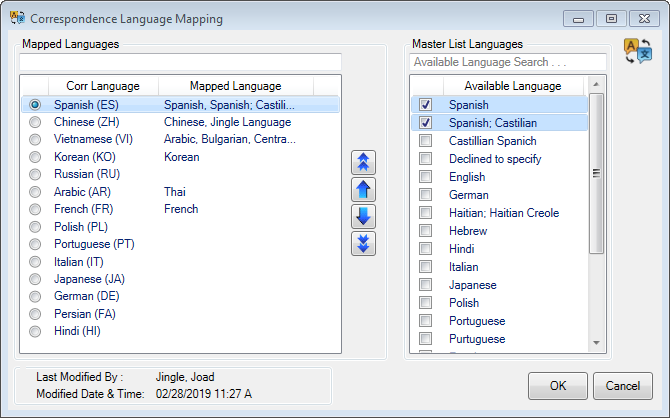Focus the Available Language Search field

(508, 62)
